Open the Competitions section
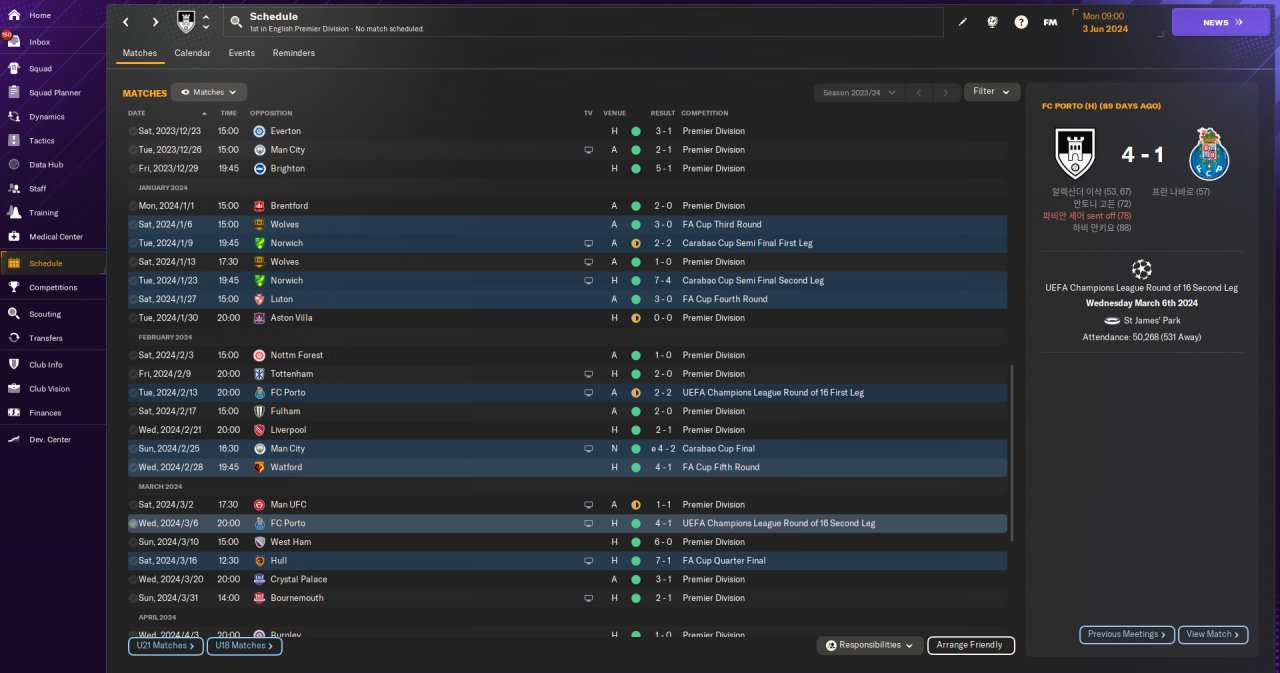The height and width of the screenshot is (673, 1280). [52, 287]
